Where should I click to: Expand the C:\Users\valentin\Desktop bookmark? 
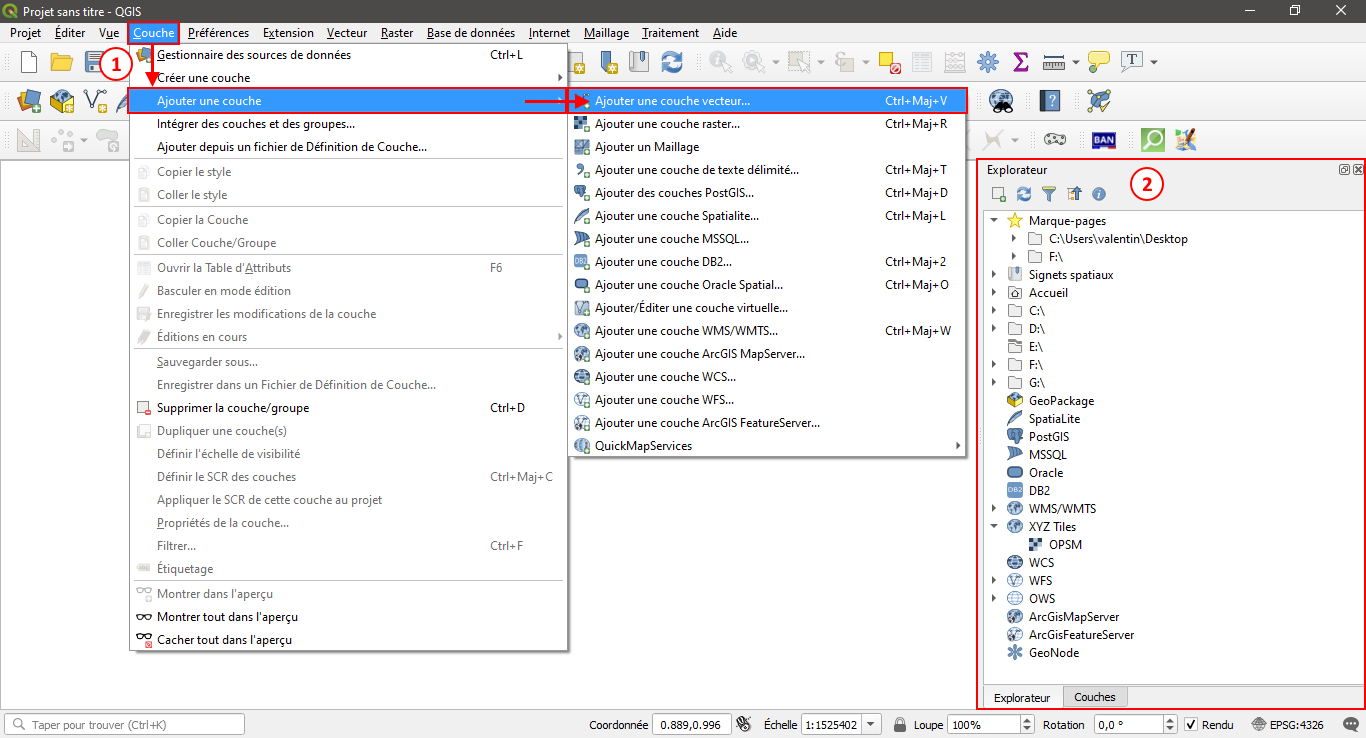(x=1014, y=239)
